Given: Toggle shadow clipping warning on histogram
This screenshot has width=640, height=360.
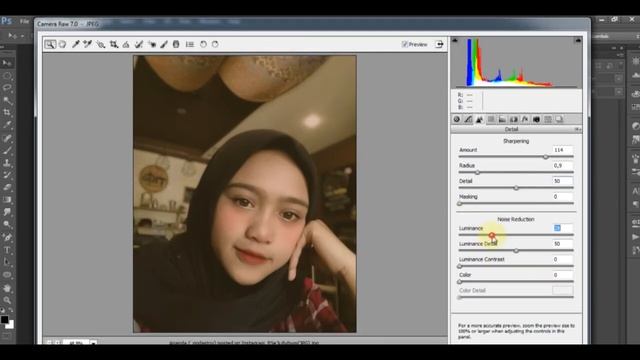Looking at the screenshot, I should 455,40.
